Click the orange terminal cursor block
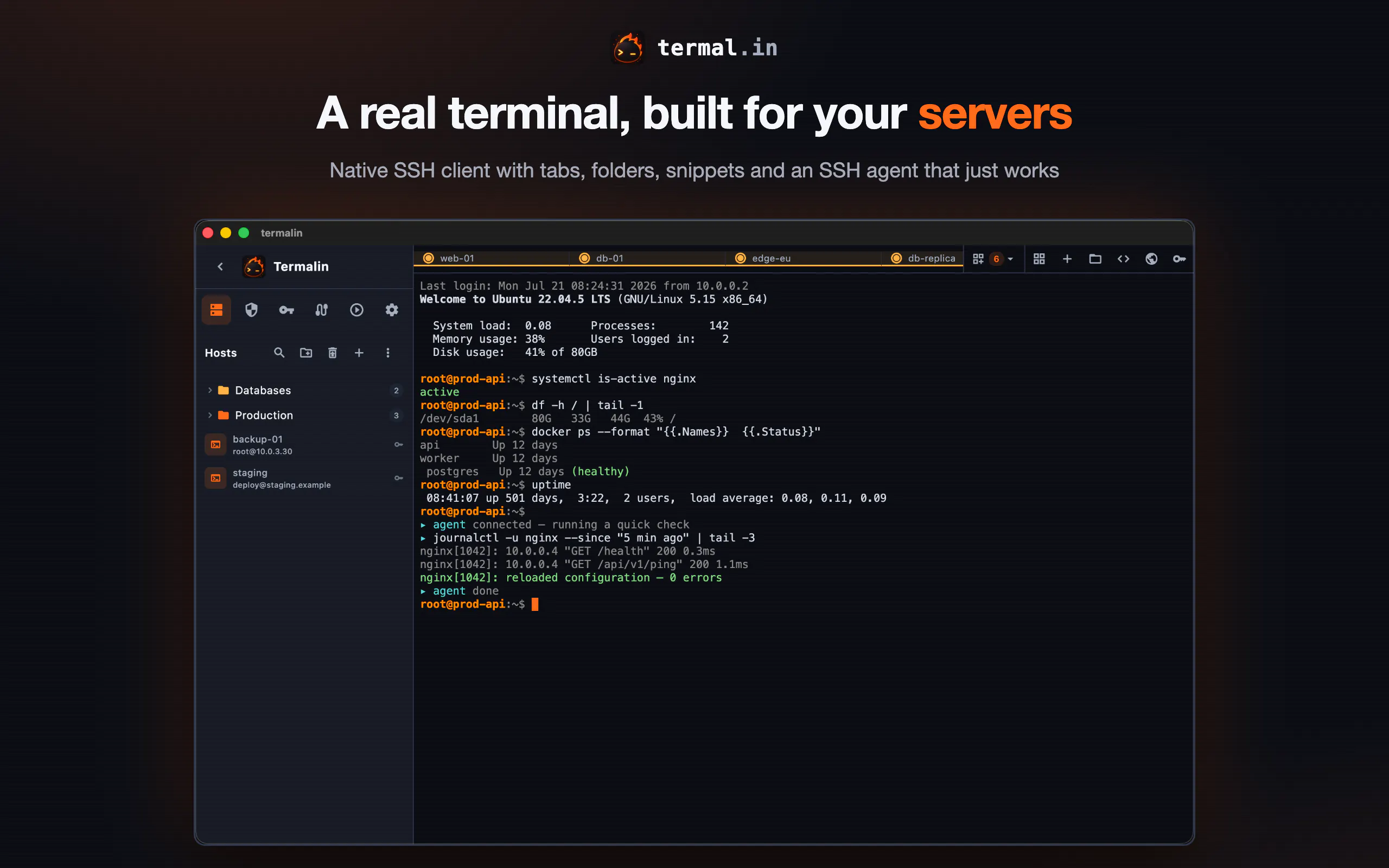1389x868 pixels. point(535,604)
